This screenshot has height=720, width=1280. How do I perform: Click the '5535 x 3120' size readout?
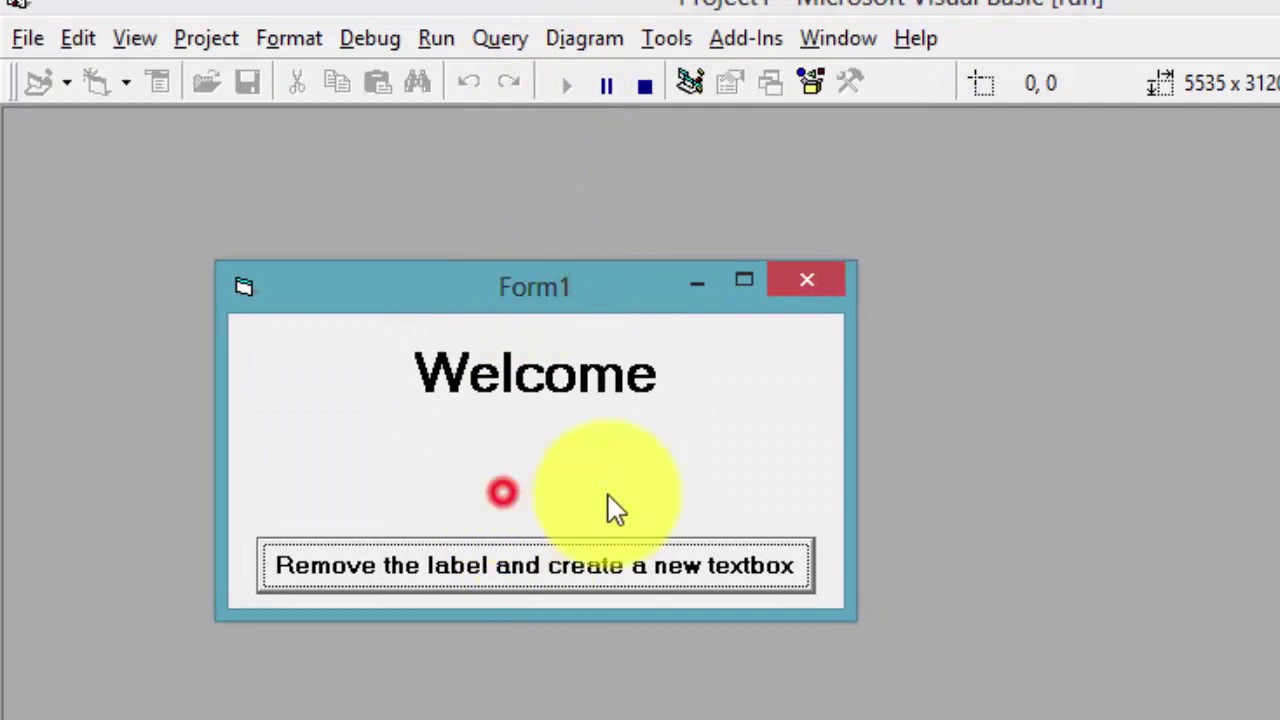coord(1231,83)
